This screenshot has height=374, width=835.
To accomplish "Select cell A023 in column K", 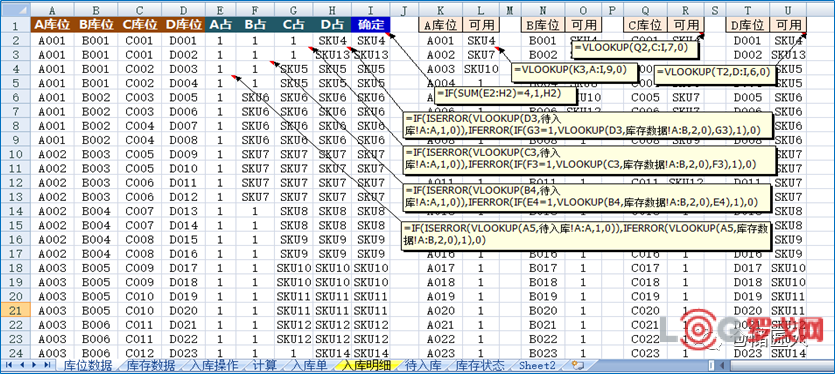I will (x=441, y=353).
